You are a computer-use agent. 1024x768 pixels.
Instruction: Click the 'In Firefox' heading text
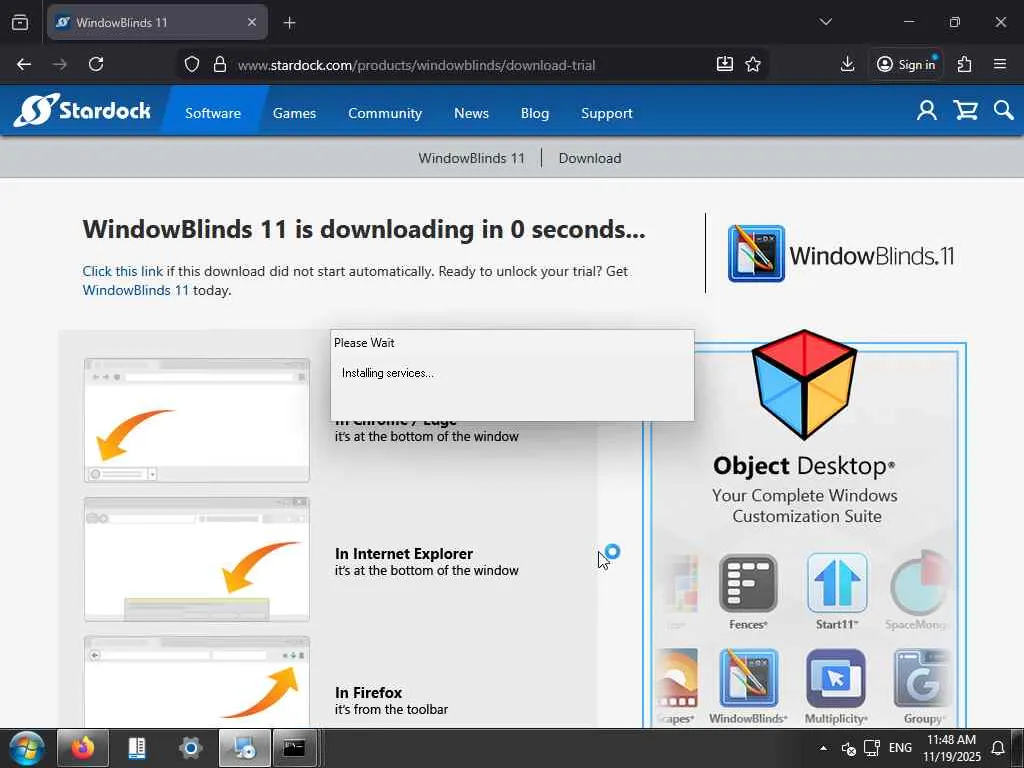(x=368, y=692)
